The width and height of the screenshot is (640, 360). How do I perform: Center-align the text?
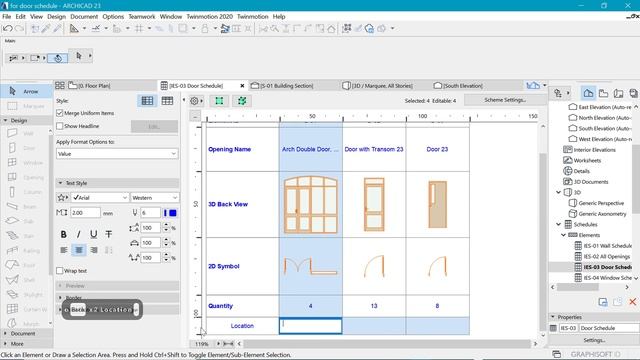[x=79, y=250]
